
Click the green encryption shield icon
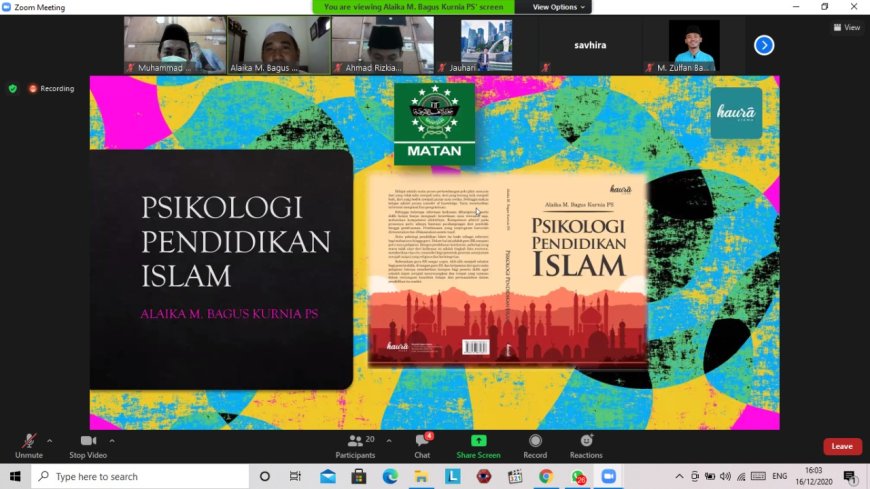tap(13, 88)
